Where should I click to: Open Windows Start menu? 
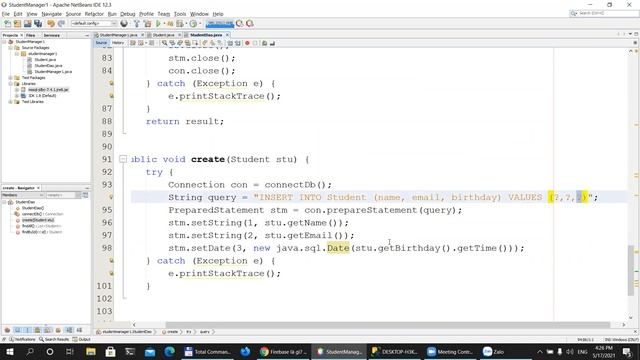10,351
